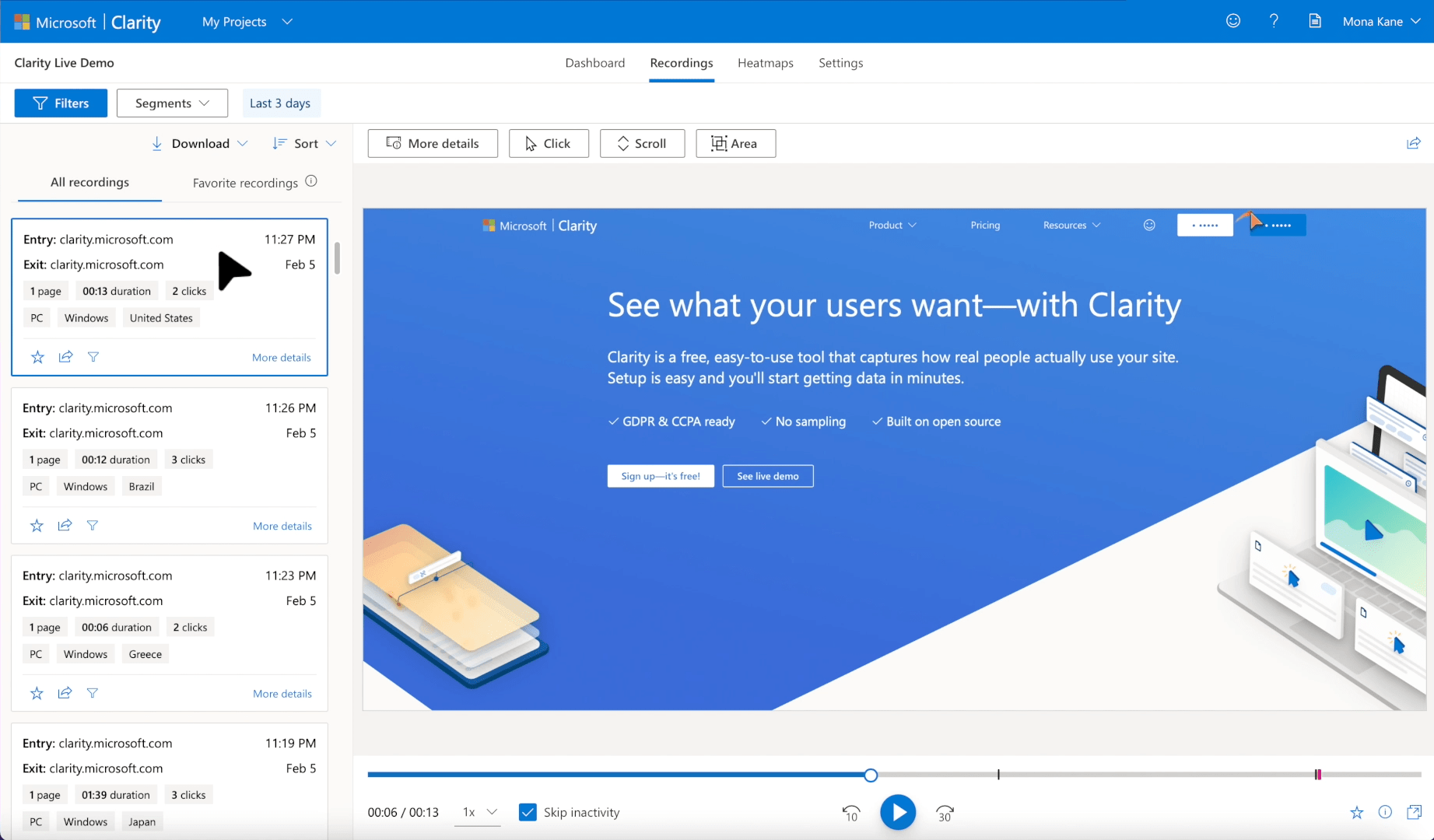Favorite the playing recording via player star
The height and width of the screenshot is (840, 1434).
coord(1357,813)
